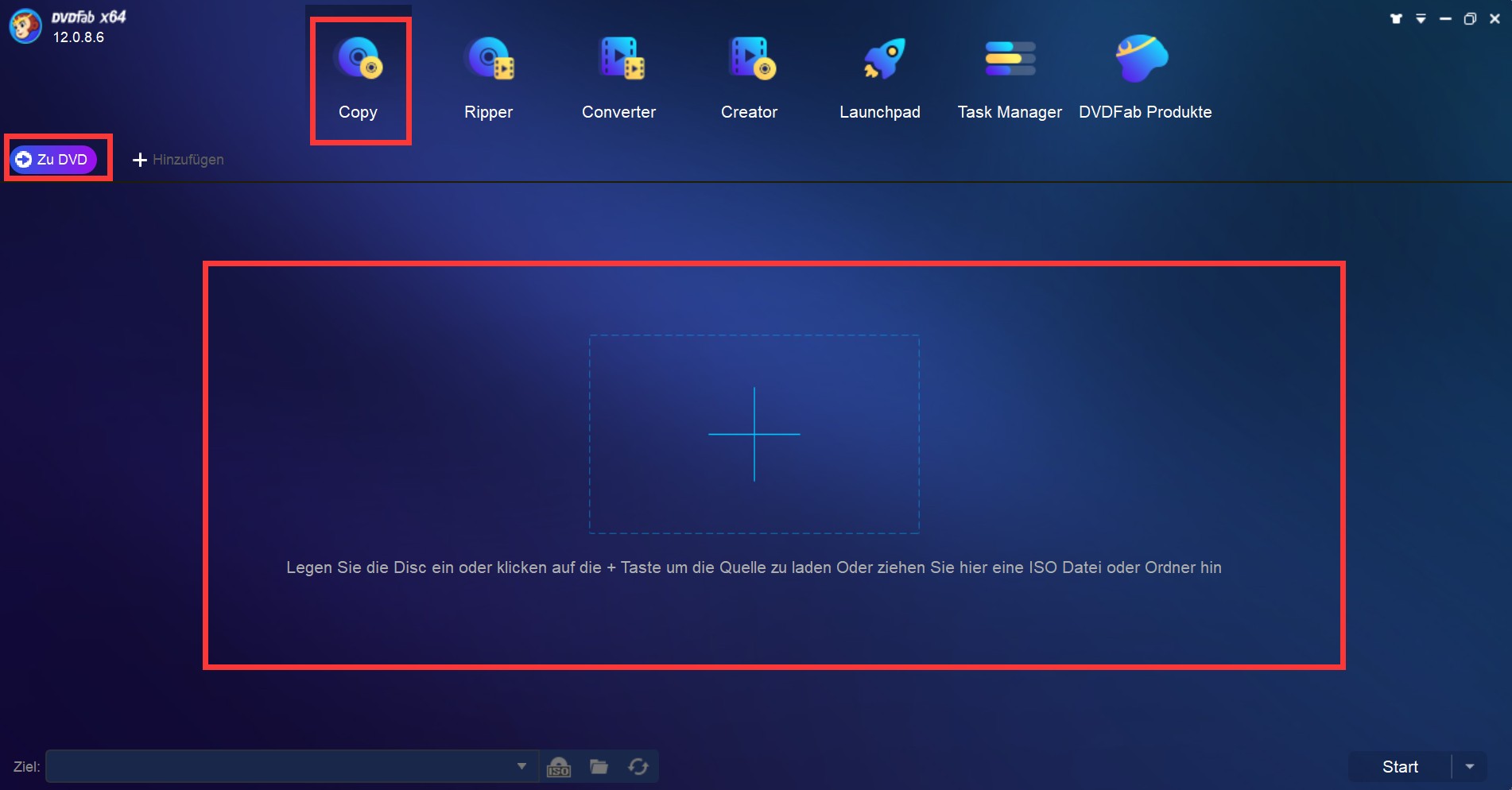
Task: Restore the DVDFab window size
Action: [x=1470, y=18]
